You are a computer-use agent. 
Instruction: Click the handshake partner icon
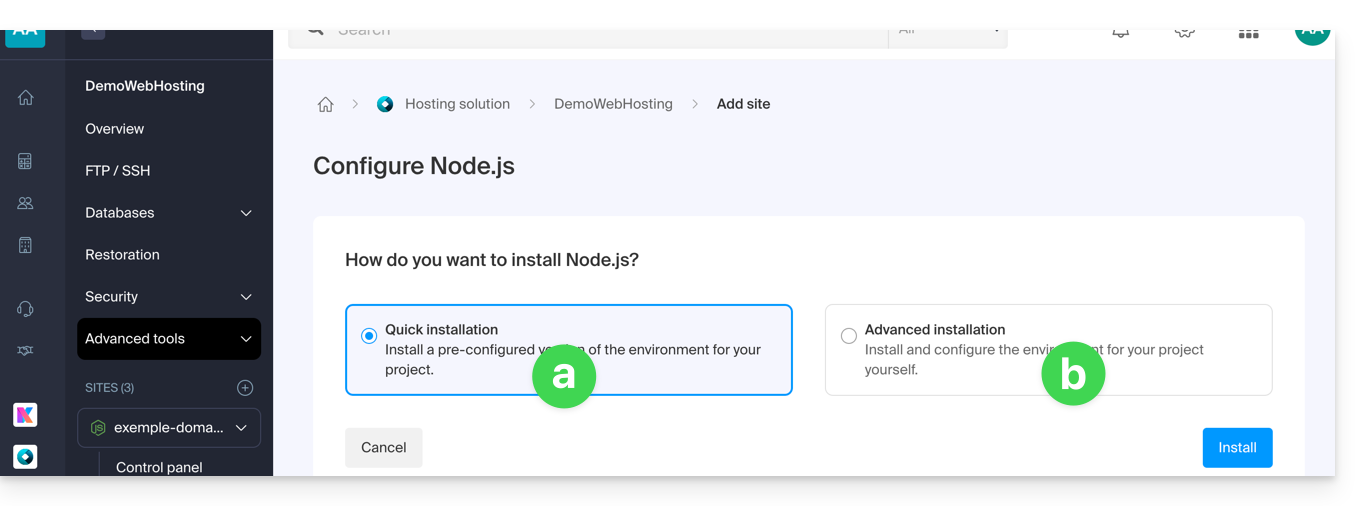(26, 351)
